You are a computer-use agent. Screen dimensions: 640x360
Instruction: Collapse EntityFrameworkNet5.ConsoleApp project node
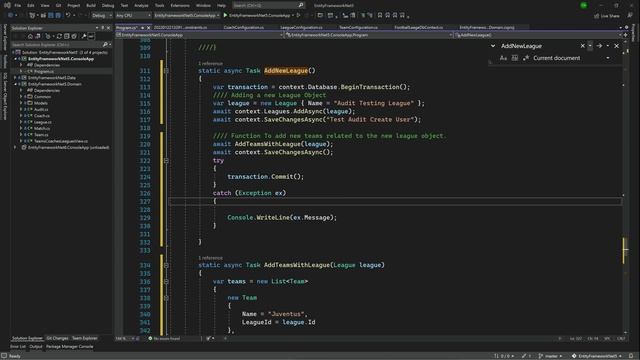(16, 59)
